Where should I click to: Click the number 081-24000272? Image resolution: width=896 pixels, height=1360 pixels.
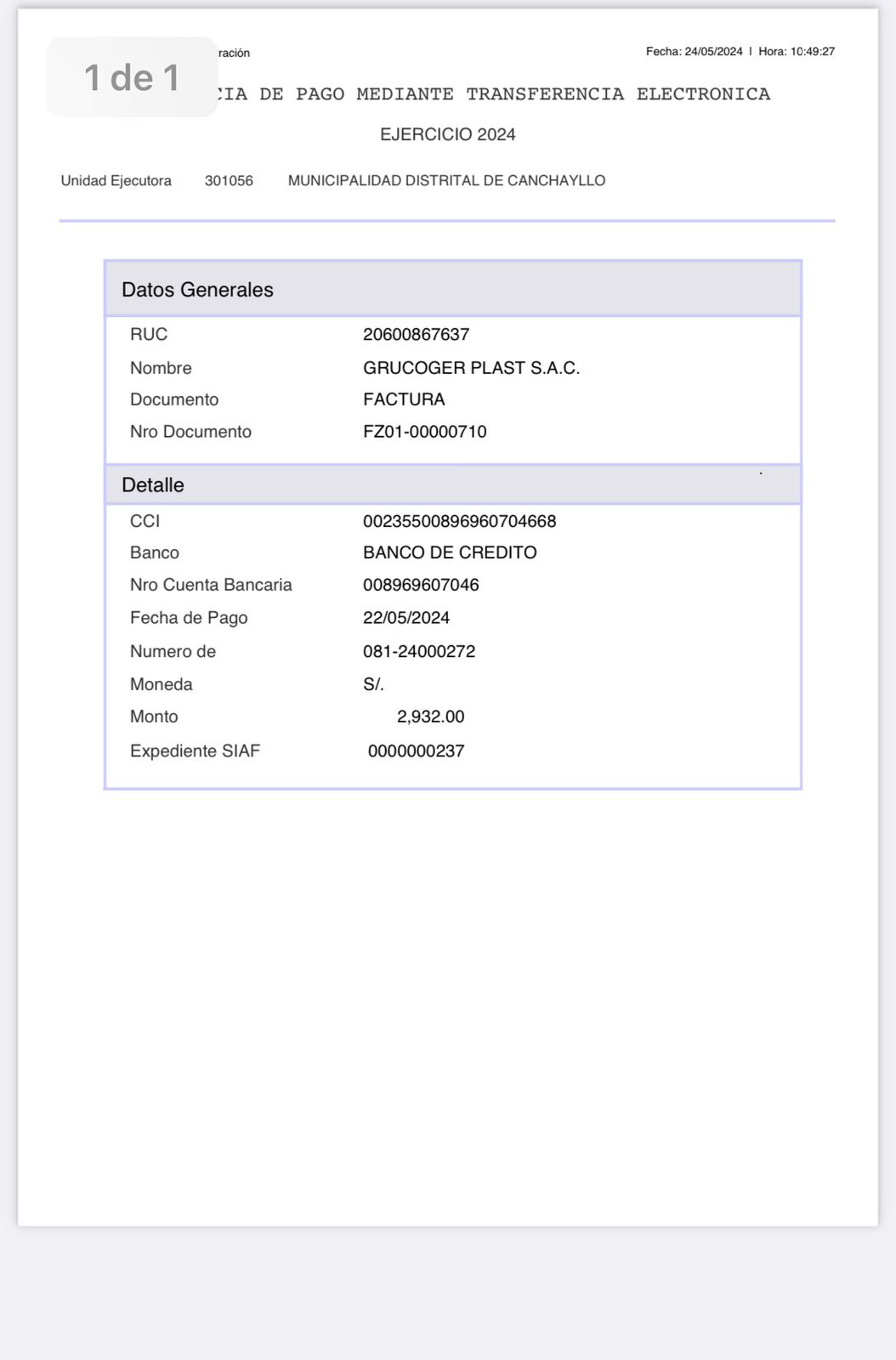pos(419,651)
